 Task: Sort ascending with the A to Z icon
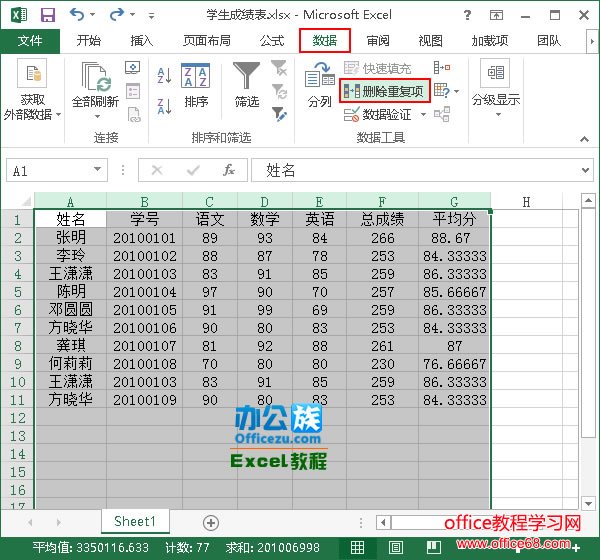click(165, 75)
